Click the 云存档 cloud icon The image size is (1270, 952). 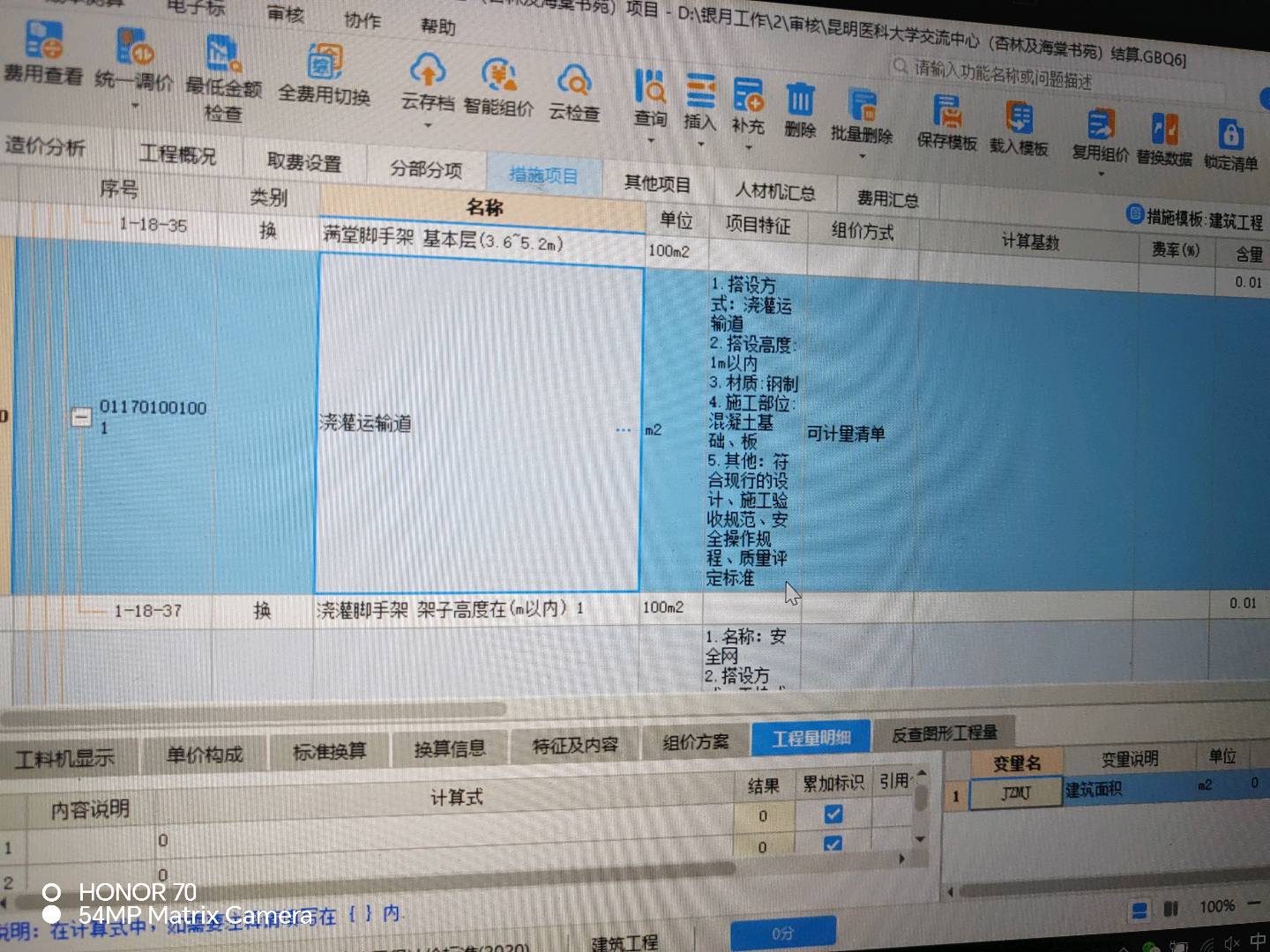pos(428,71)
